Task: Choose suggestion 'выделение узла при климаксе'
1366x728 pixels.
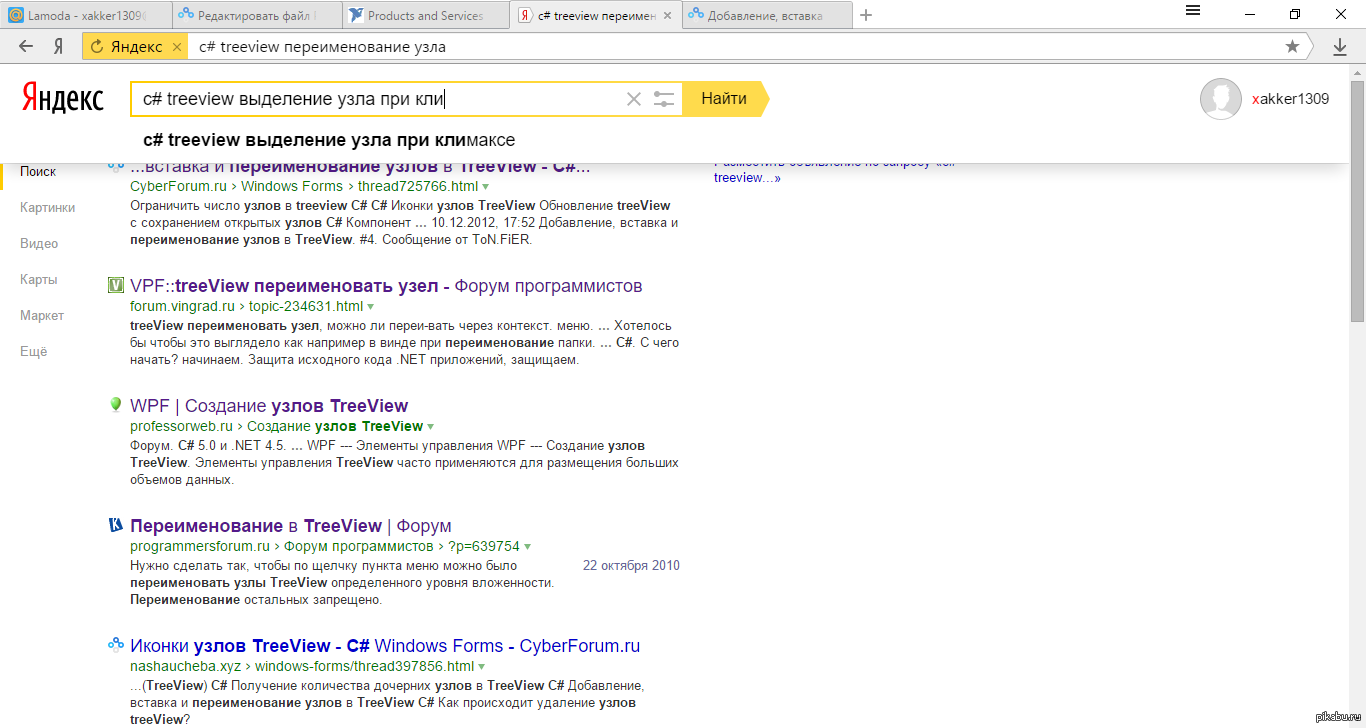Action: click(329, 140)
